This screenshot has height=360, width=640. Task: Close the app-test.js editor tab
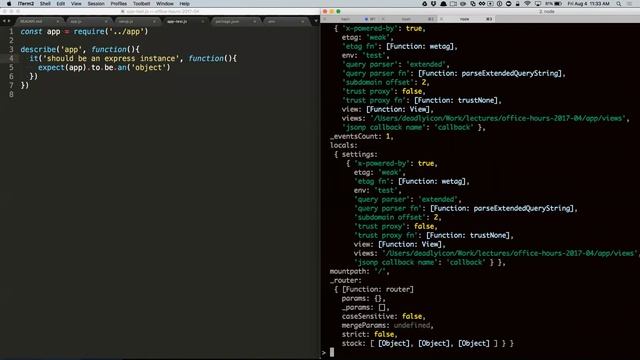coord(203,21)
